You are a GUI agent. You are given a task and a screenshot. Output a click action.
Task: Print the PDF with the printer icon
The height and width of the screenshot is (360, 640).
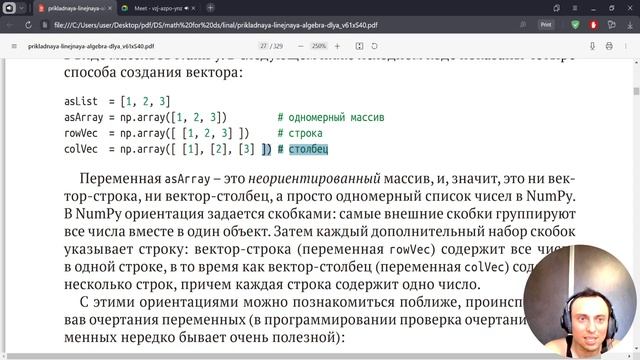point(609,46)
